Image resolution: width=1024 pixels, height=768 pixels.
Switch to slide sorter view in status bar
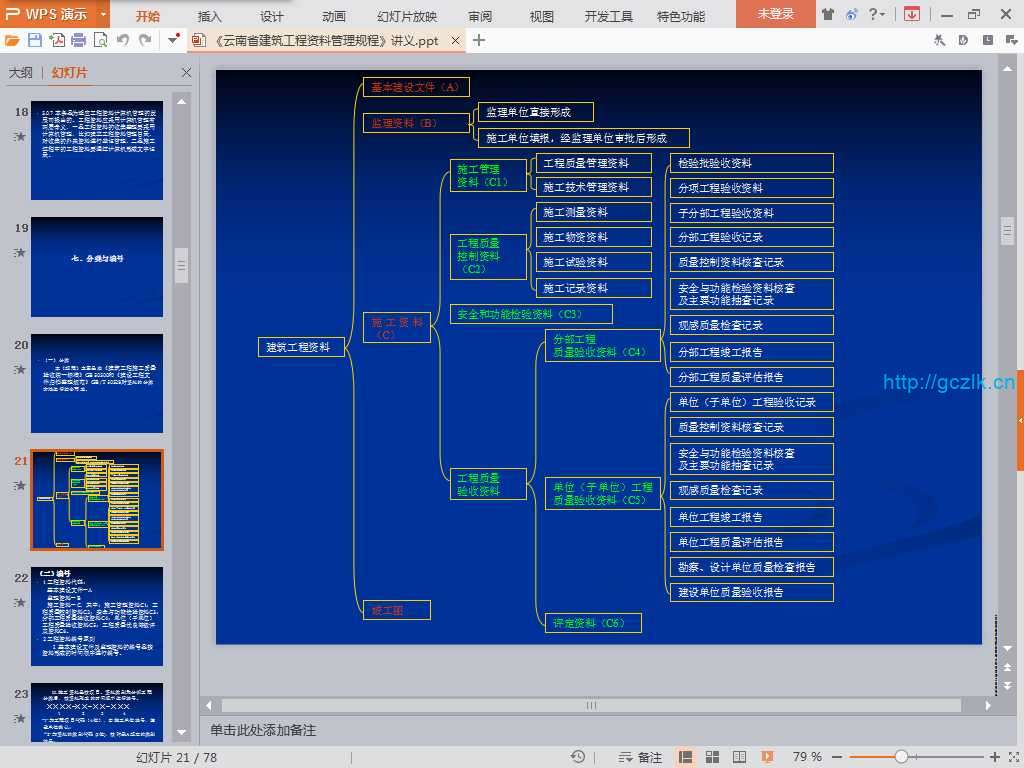pyautogui.click(x=710, y=757)
